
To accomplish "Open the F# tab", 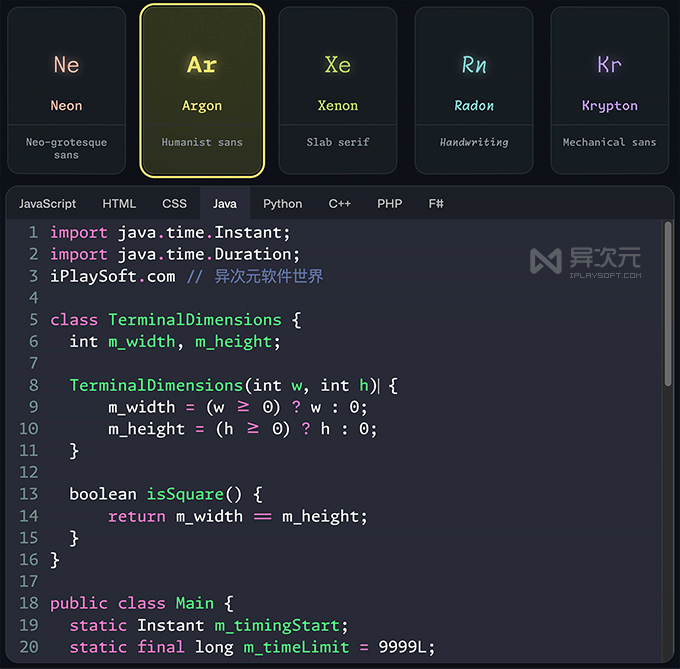I will click(436, 203).
